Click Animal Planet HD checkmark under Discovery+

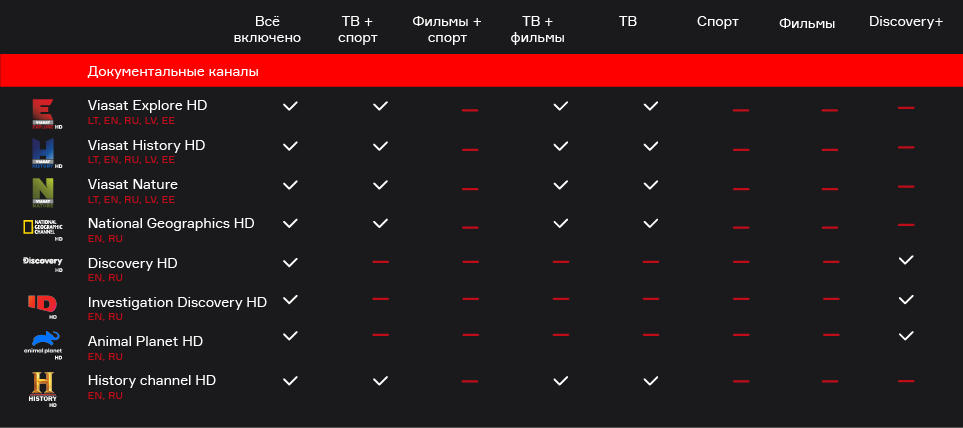(x=906, y=336)
